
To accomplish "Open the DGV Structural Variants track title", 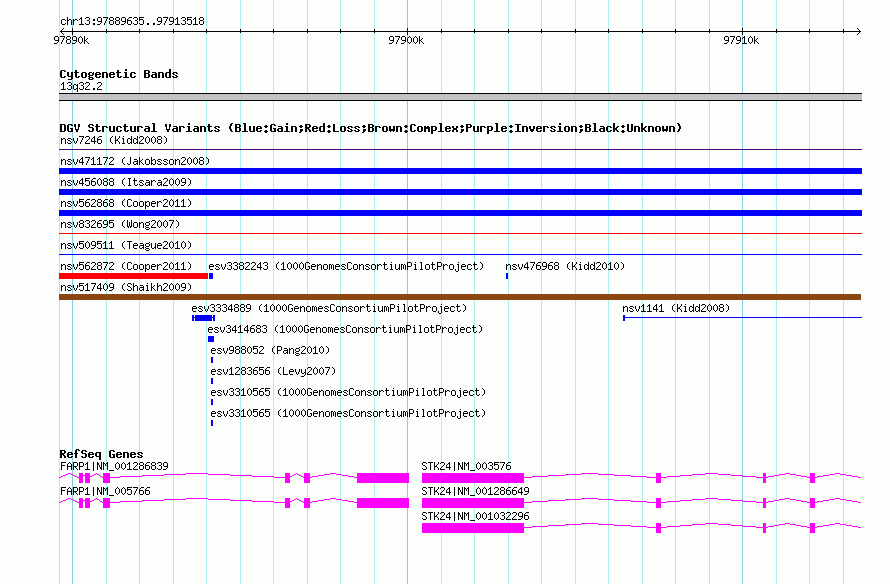I will (x=371, y=128).
